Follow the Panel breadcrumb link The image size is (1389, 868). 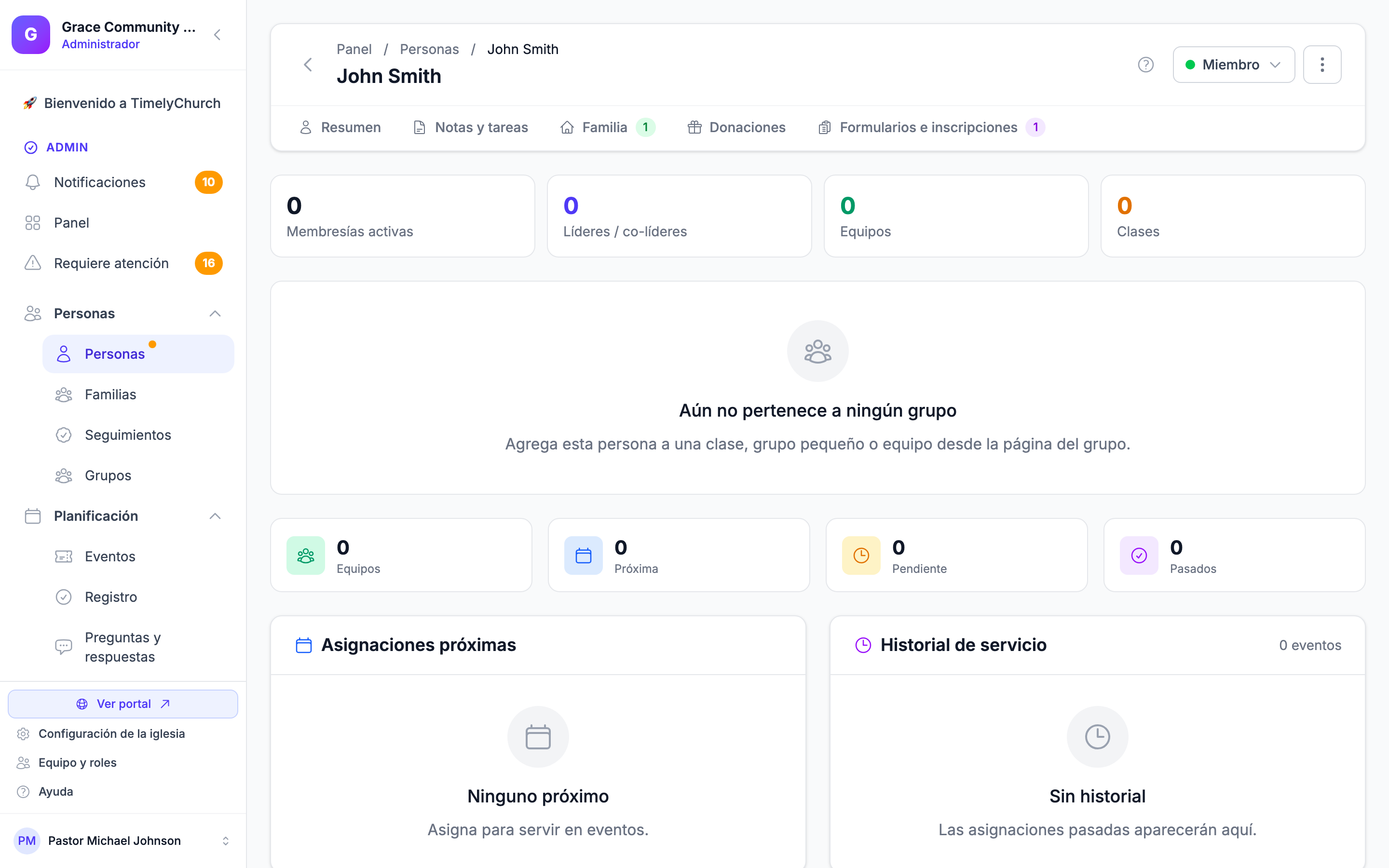[354, 49]
